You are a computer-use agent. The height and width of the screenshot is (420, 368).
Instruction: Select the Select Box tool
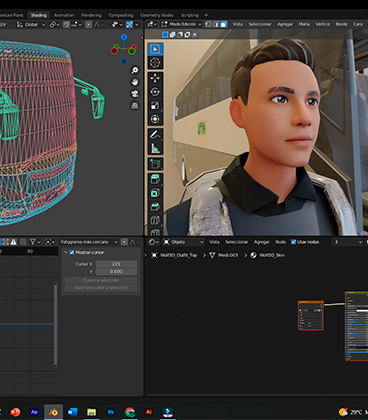(155, 49)
